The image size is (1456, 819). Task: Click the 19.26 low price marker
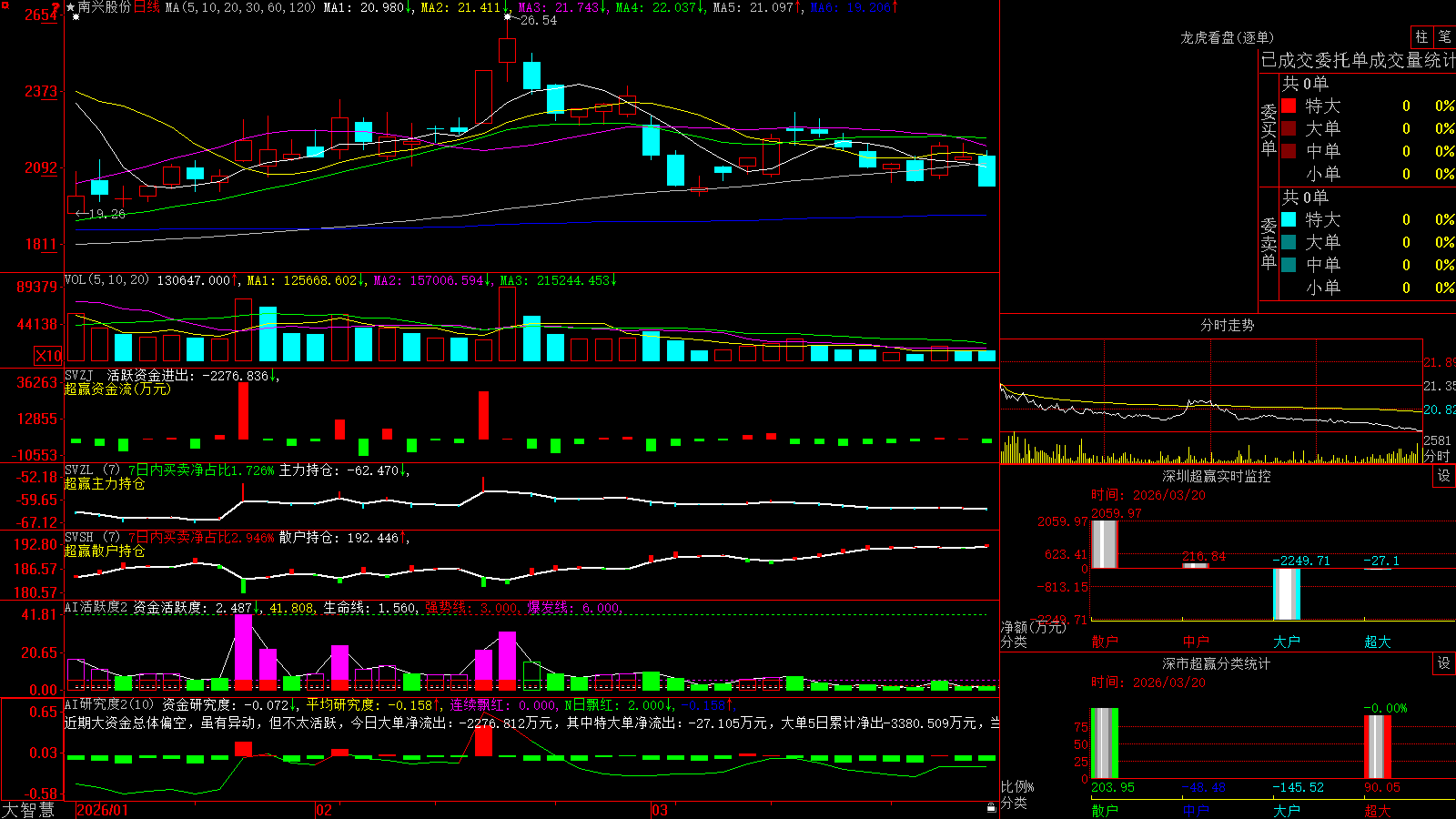click(107, 214)
